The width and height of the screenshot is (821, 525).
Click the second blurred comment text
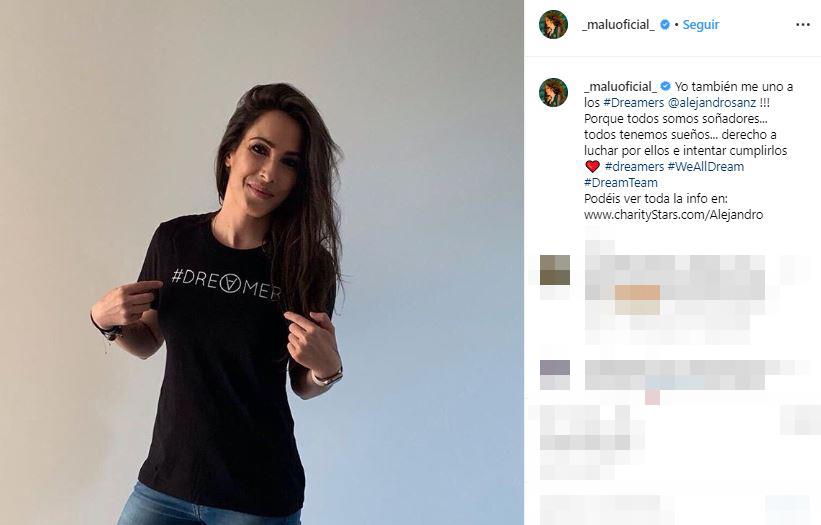675,375
